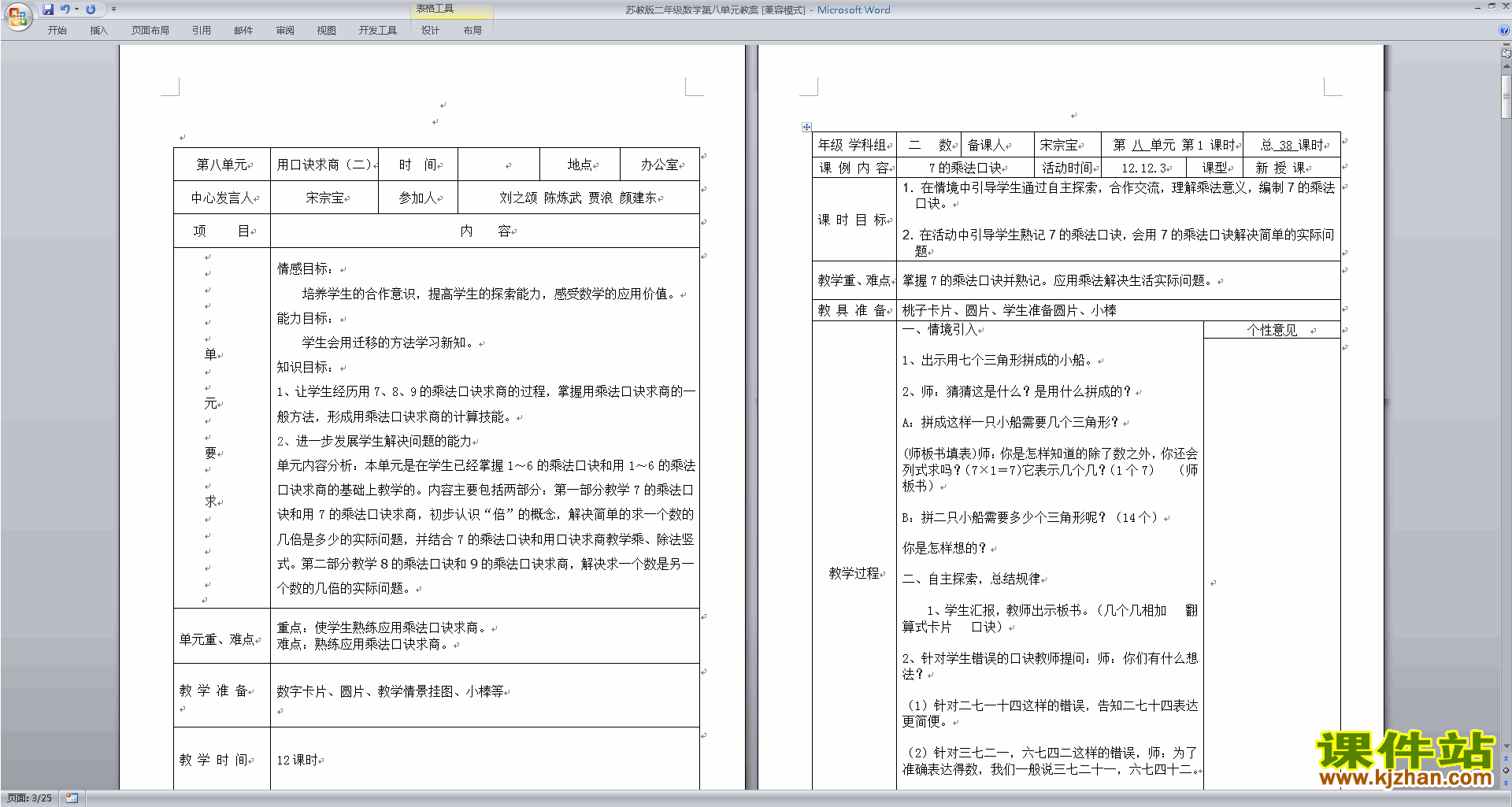Open Customize Quick Access Toolbar dropdown
Screen dimensions: 1512x807
click(113, 9)
